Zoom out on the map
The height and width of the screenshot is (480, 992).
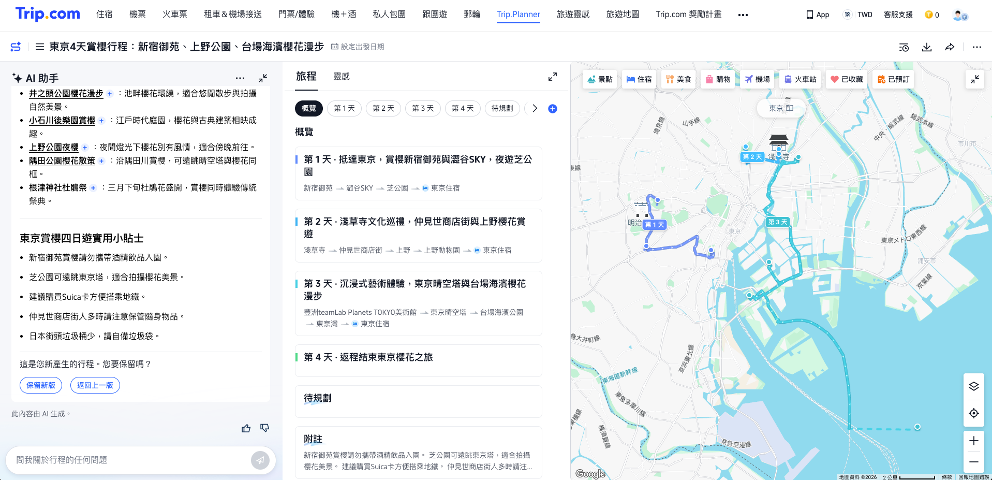tap(974, 462)
